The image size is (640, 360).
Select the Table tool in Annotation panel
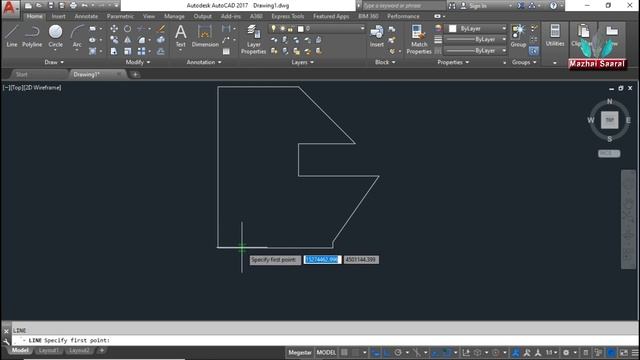[226, 51]
